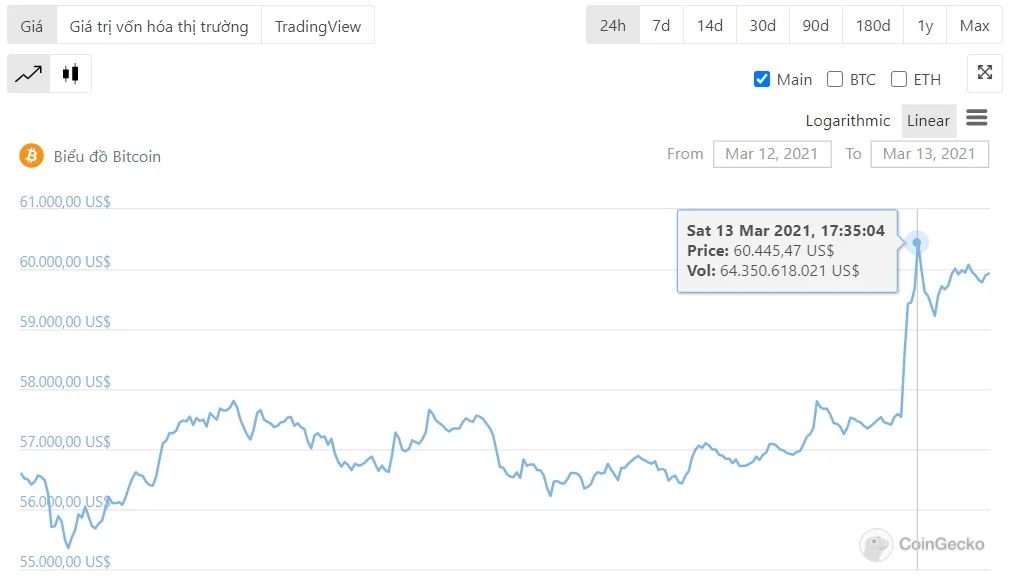
Task: Click highlighted price point on chart line
Action: pos(917,243)
